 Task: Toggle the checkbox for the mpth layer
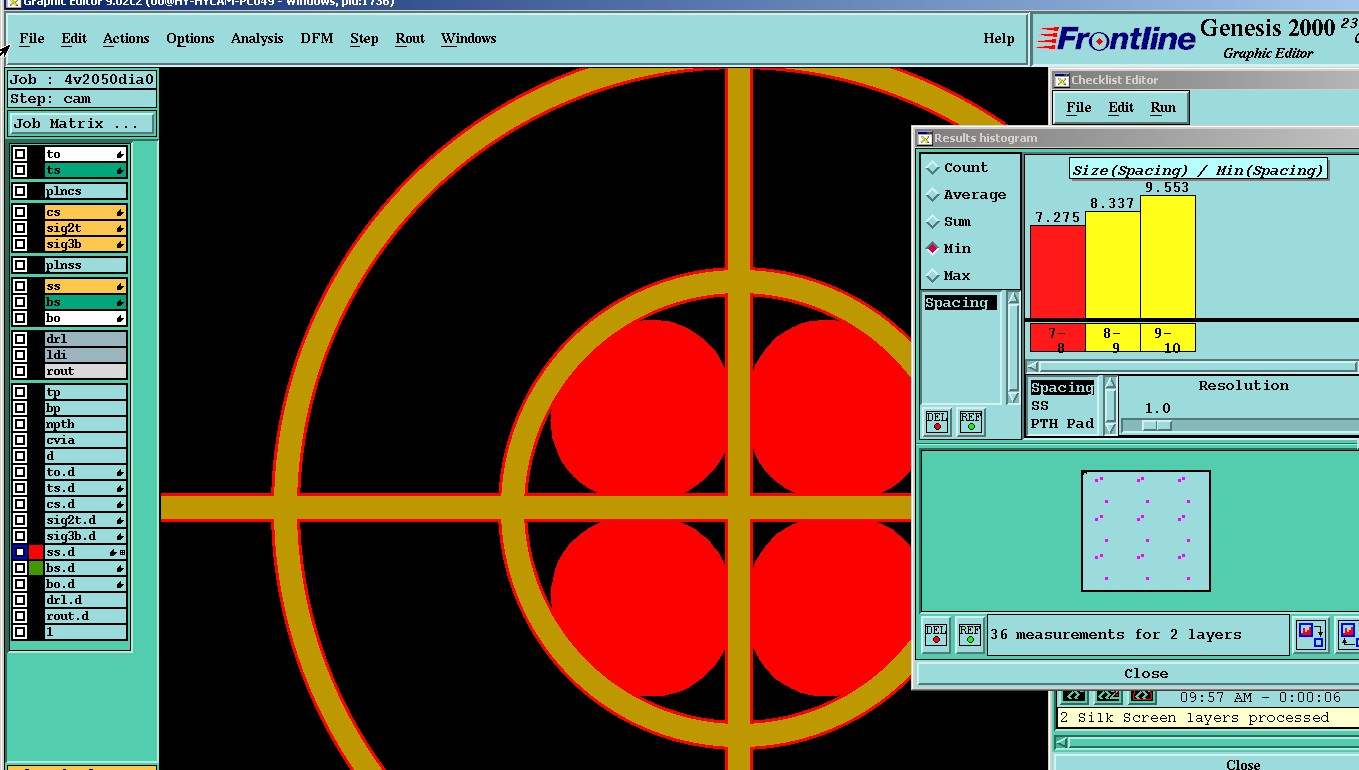click(20, 424)
